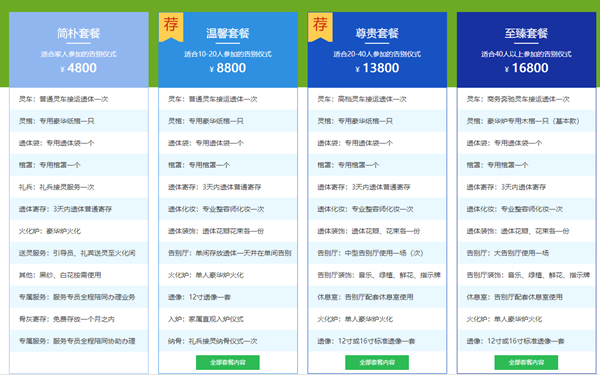Open 全部套餐内容 button under 至臻套餐
The image size is (600, 375).
coord(526,362)
